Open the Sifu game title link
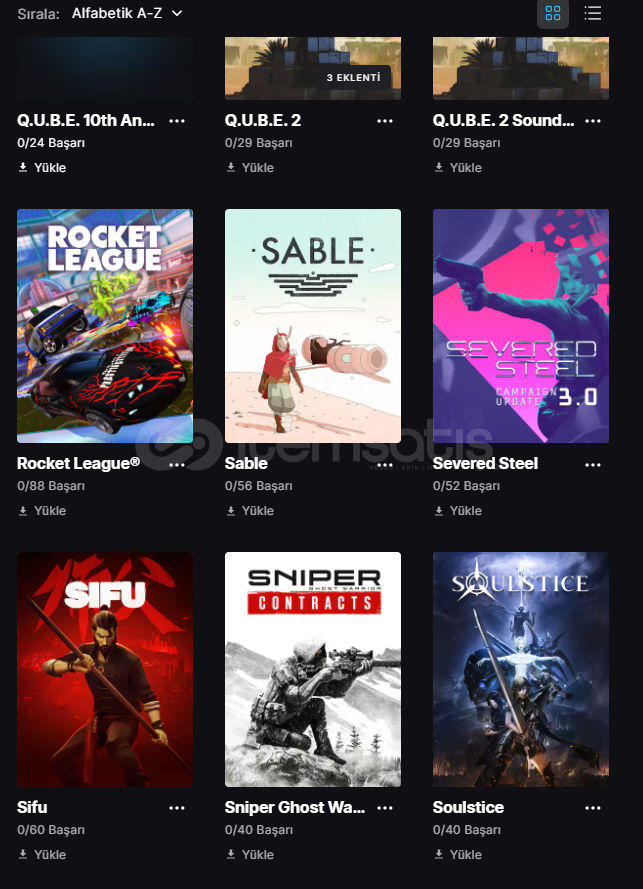This screenshot has width=643, height=889. (x=32, y=807)
